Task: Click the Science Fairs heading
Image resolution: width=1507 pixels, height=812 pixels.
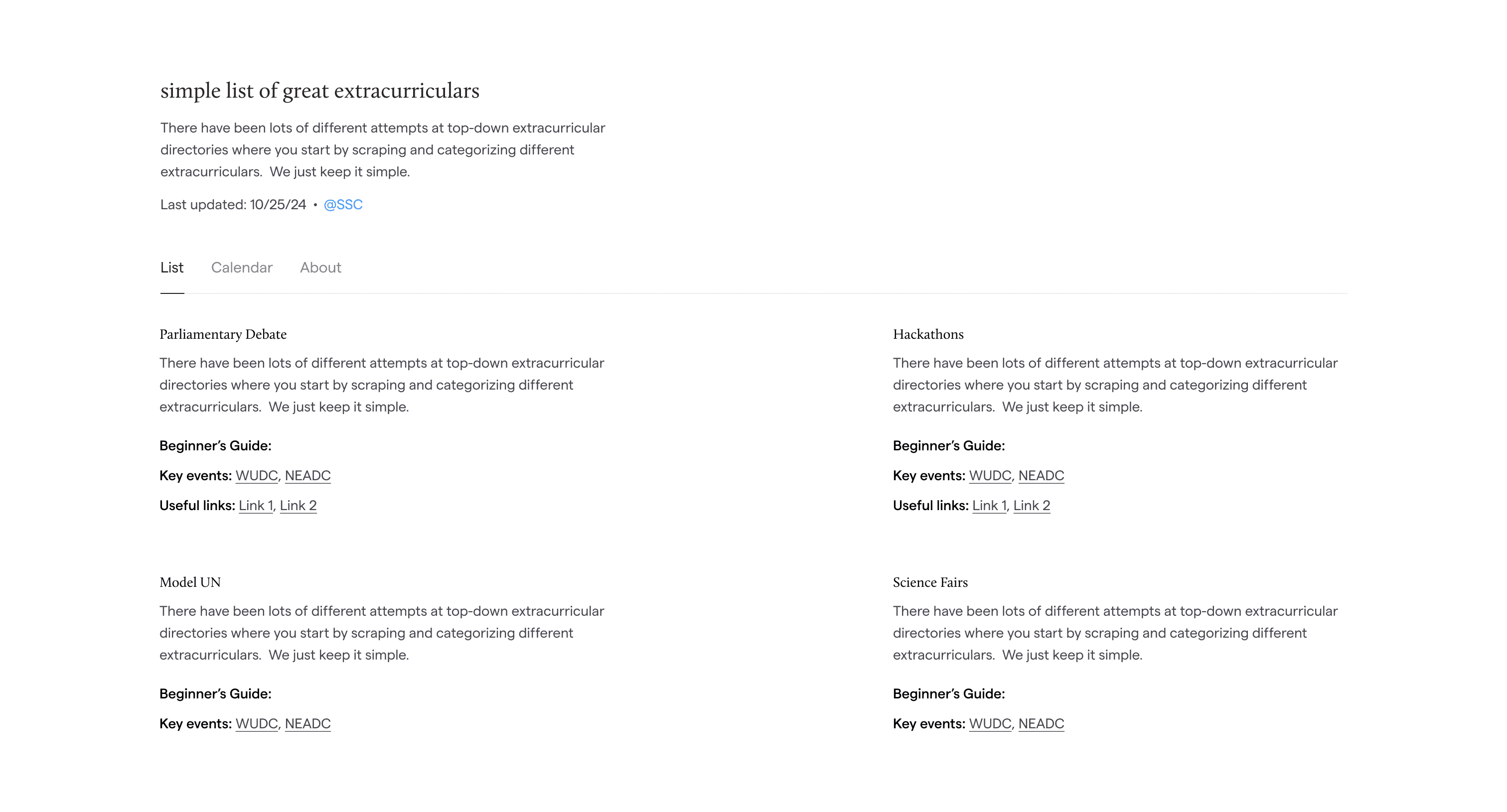Action: [930, 582]
